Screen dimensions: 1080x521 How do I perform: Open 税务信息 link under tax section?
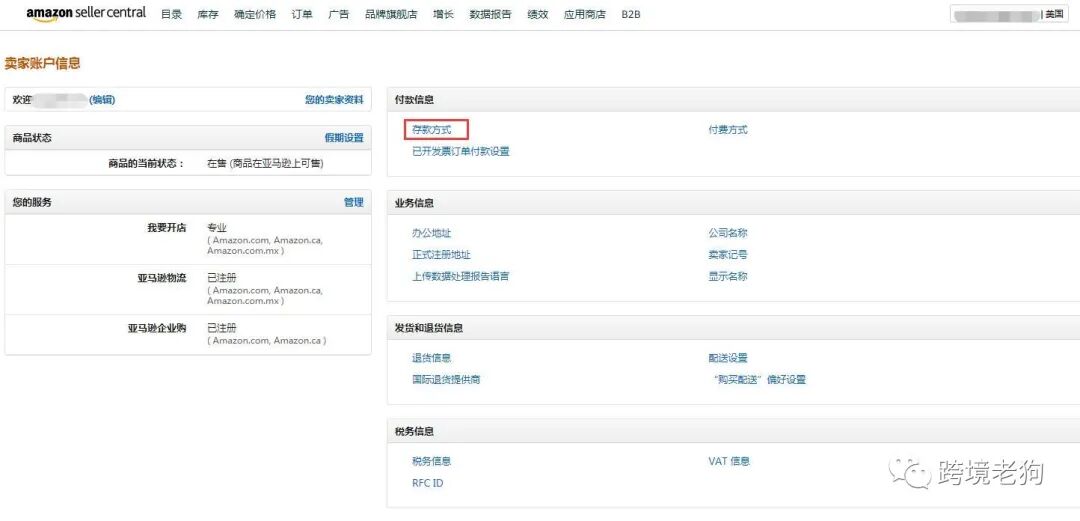432,462
